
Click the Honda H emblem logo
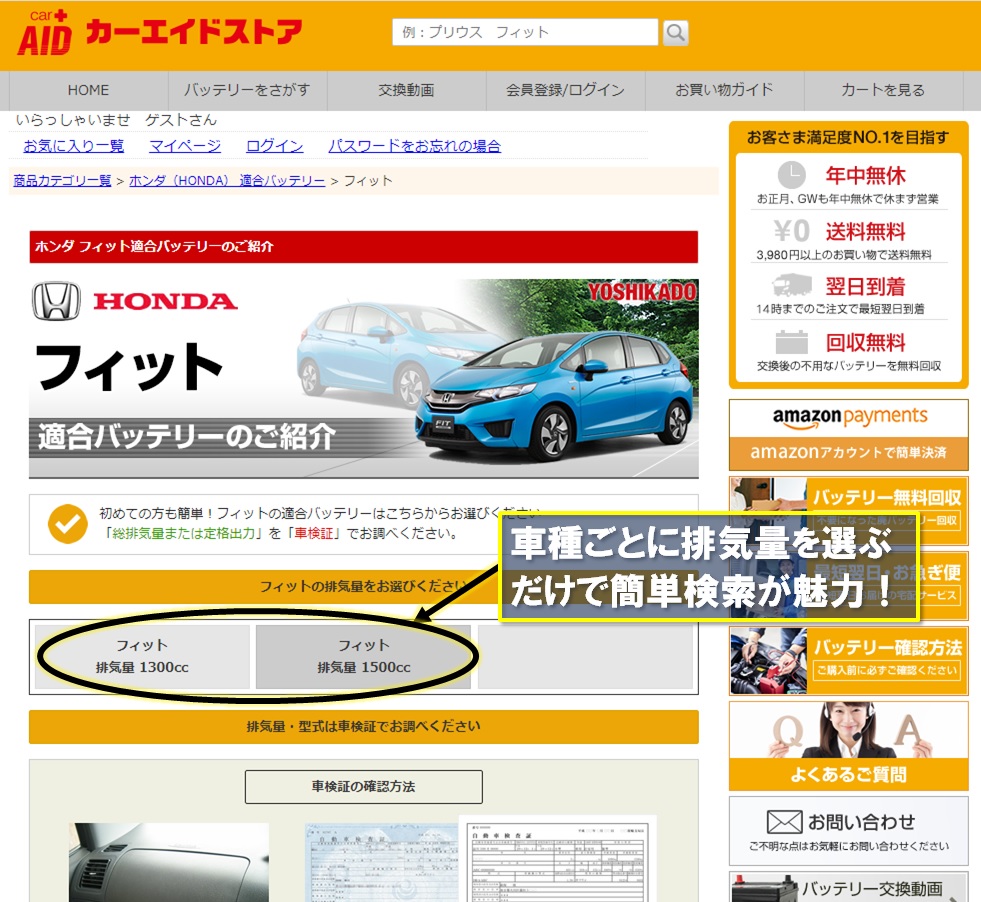(56, 302)
